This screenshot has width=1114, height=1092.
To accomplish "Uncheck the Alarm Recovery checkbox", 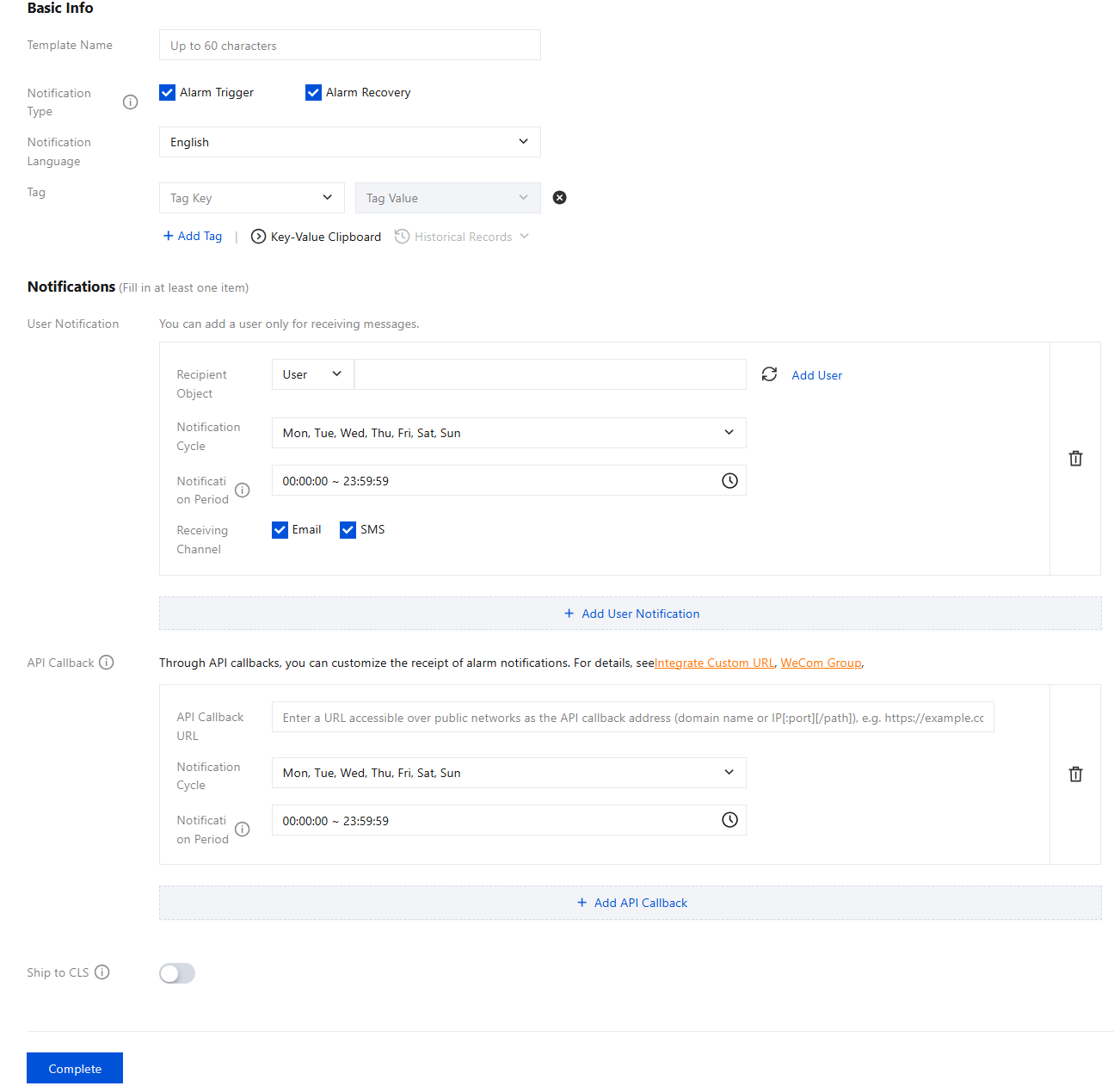I will [314, 93].
